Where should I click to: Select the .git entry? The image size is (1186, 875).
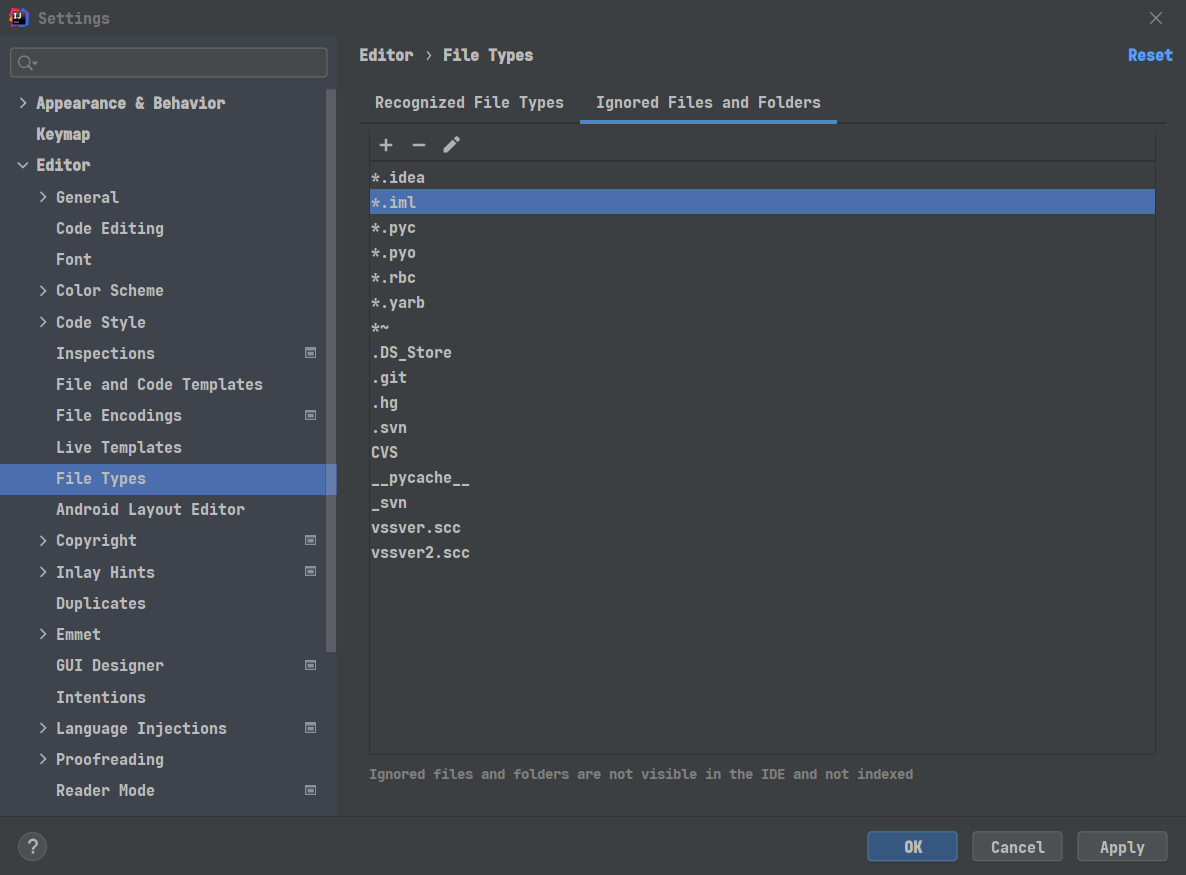pyautogui.click(x=762, y=377)
